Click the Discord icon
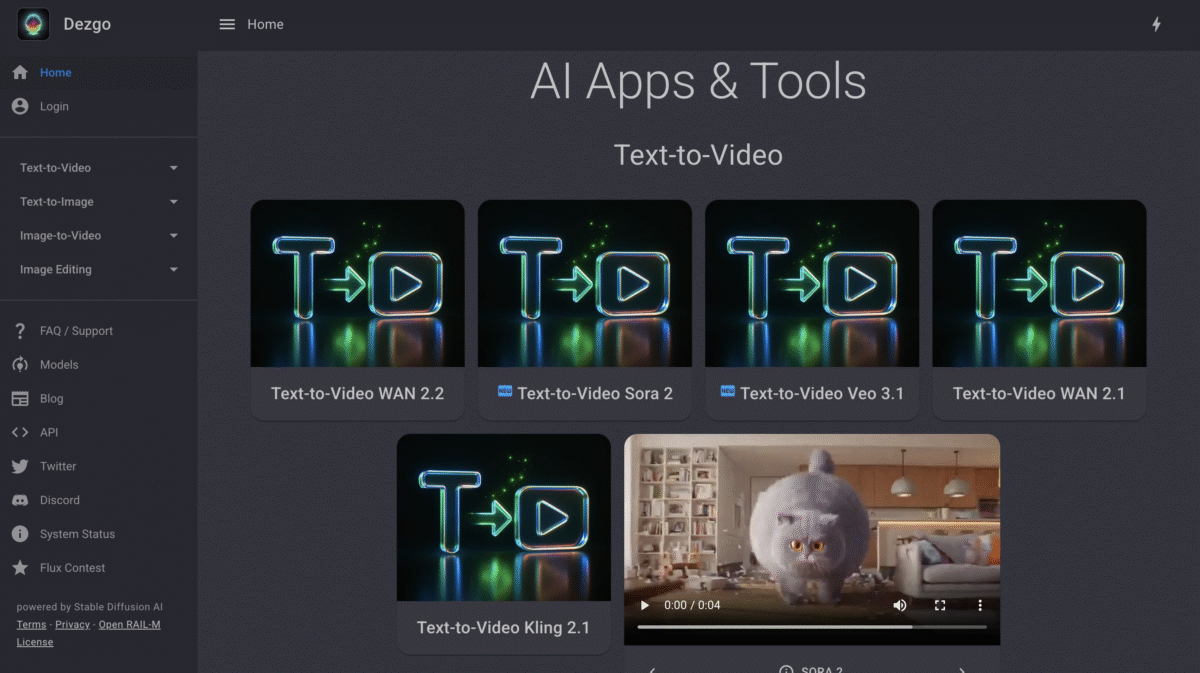 point(20,500)
